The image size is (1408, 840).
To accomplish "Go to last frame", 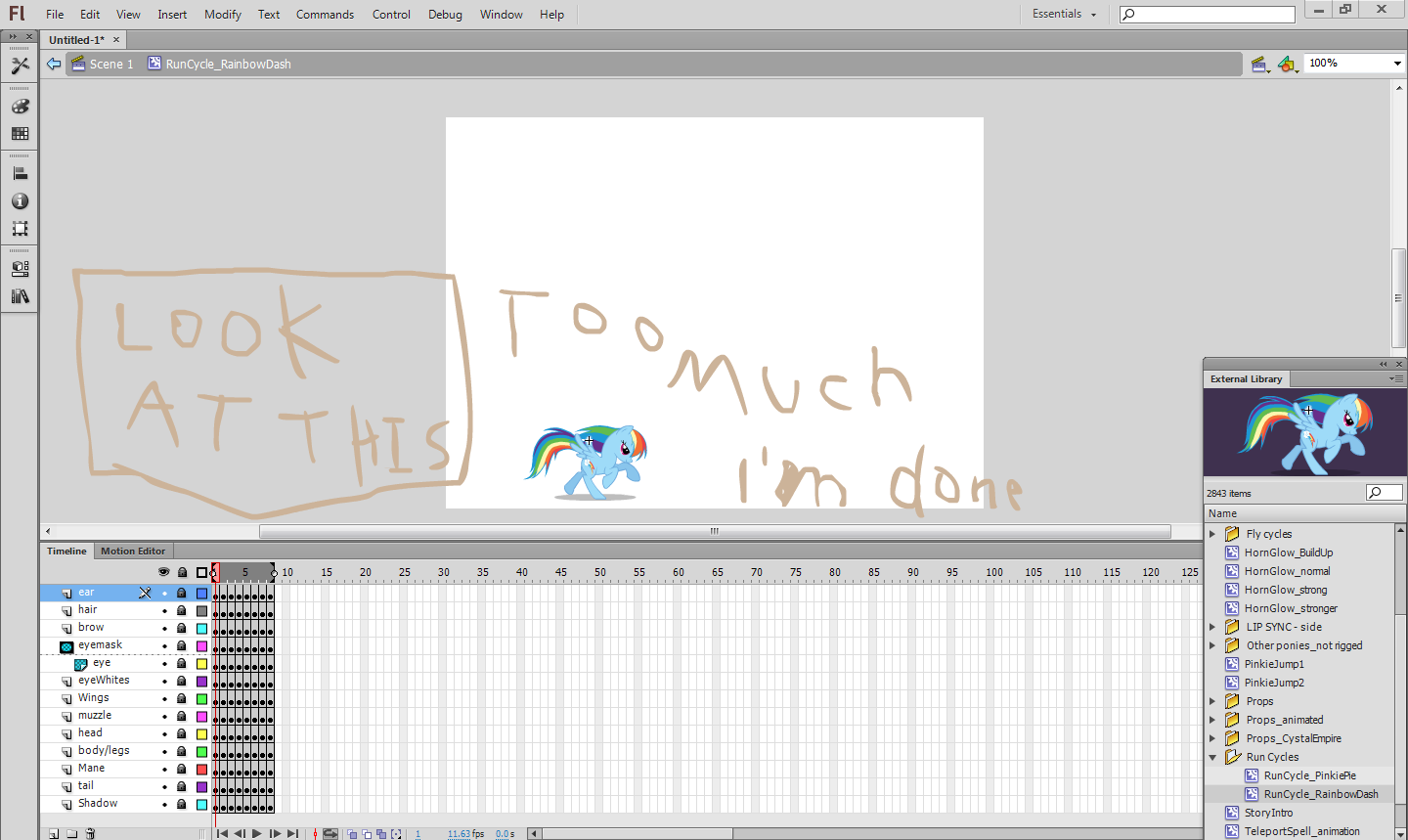I will coord(292,834).
